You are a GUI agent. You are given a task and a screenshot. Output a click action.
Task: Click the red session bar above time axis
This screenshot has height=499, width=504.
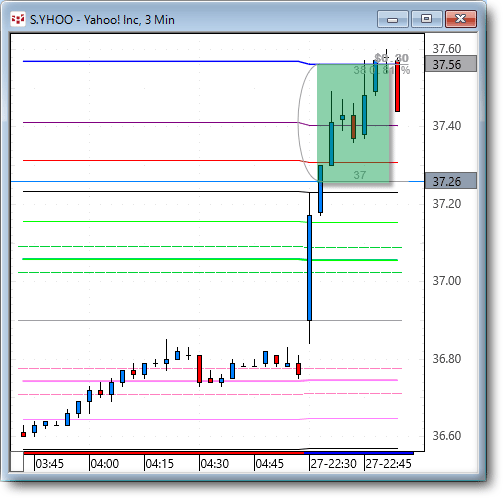[x=164, y=453]
